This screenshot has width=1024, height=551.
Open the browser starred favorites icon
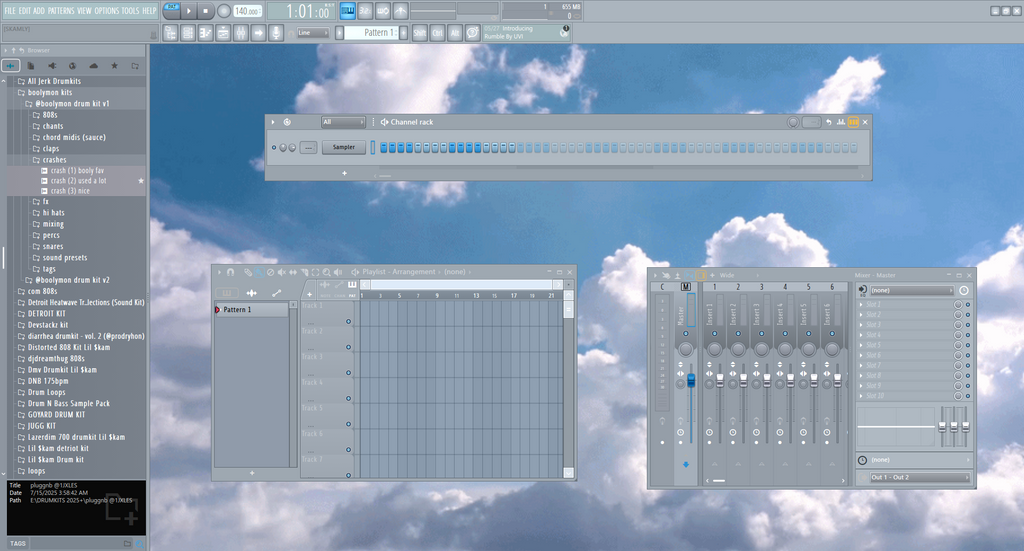tap(114, 66)
